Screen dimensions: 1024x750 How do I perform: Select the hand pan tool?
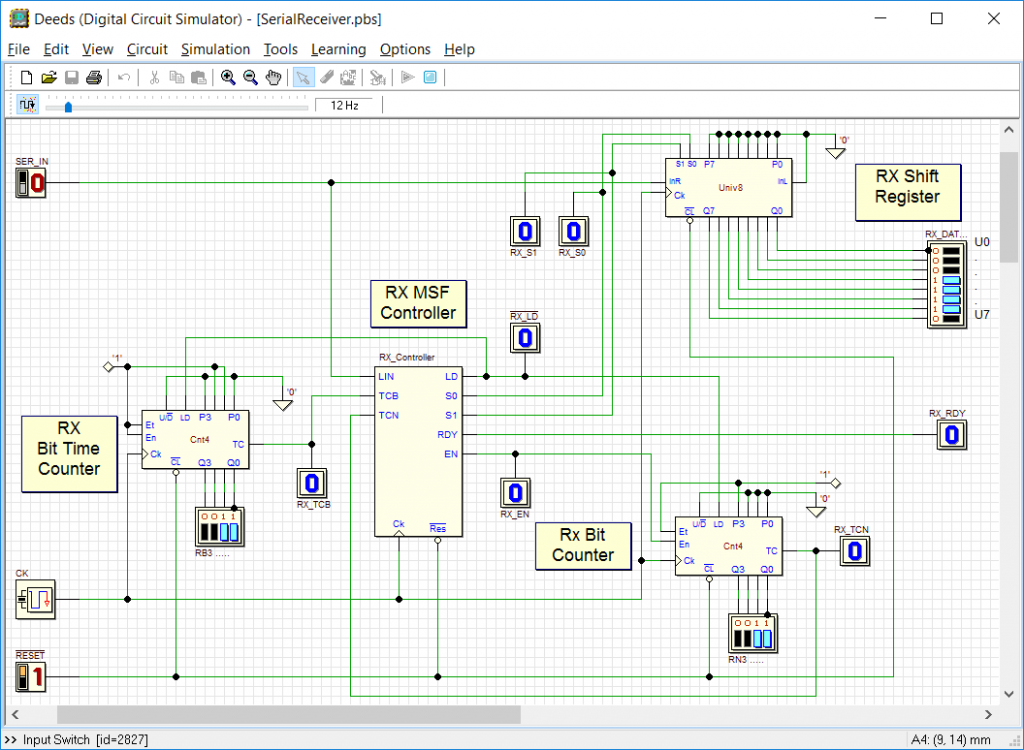click(x=273, y=77)
